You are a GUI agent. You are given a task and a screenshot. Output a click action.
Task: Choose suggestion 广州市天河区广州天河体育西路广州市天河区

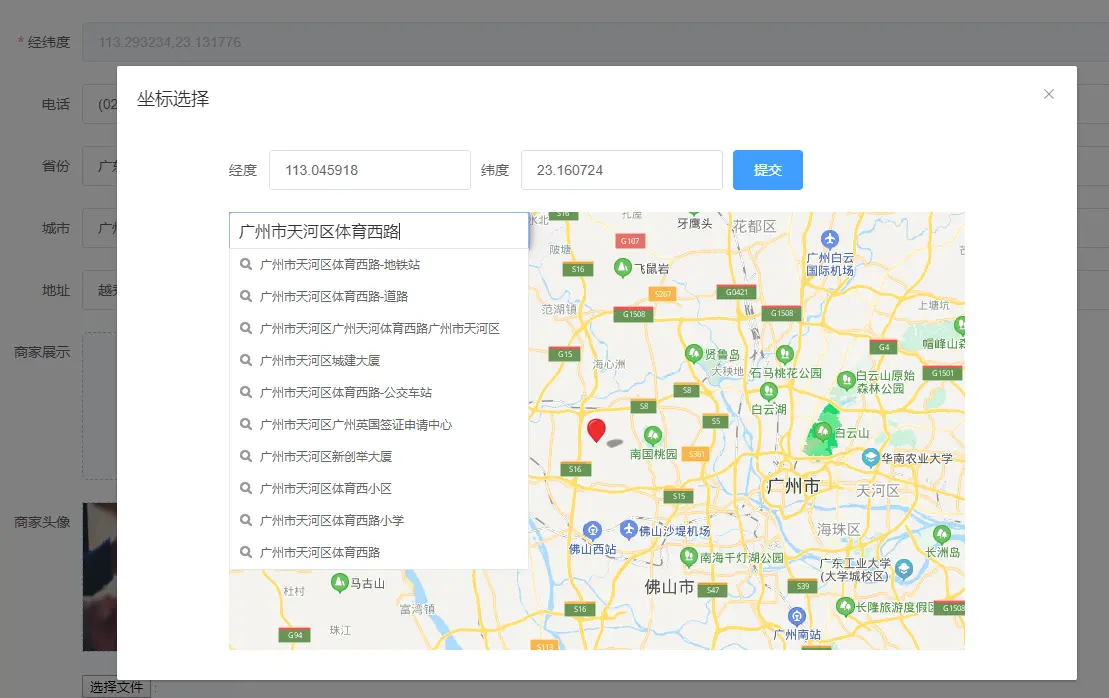point(378,328)
